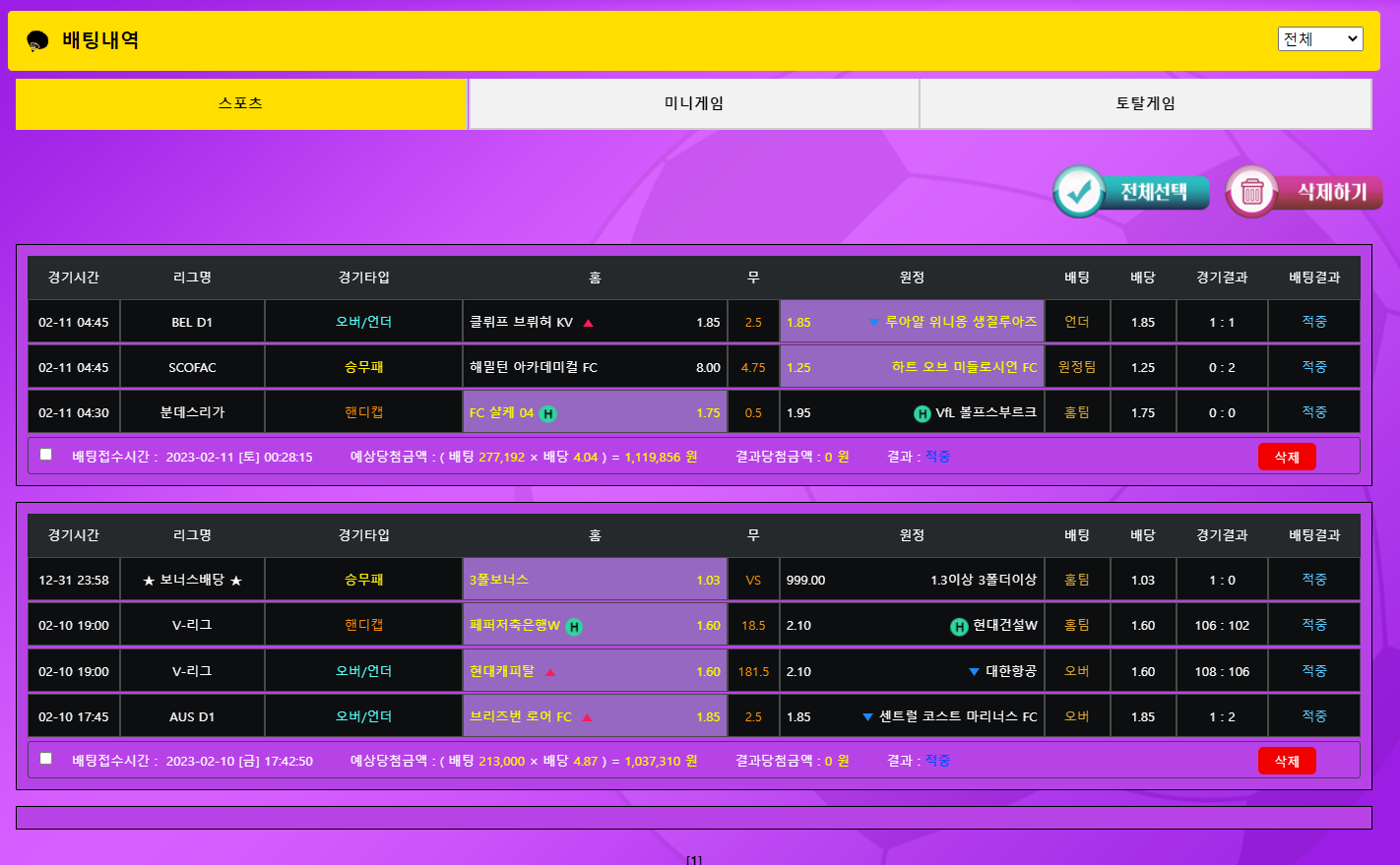Click the betting history logo icon in header
Image resolution: width=1400 pixels, height=865 pixels.
point(37,41)
